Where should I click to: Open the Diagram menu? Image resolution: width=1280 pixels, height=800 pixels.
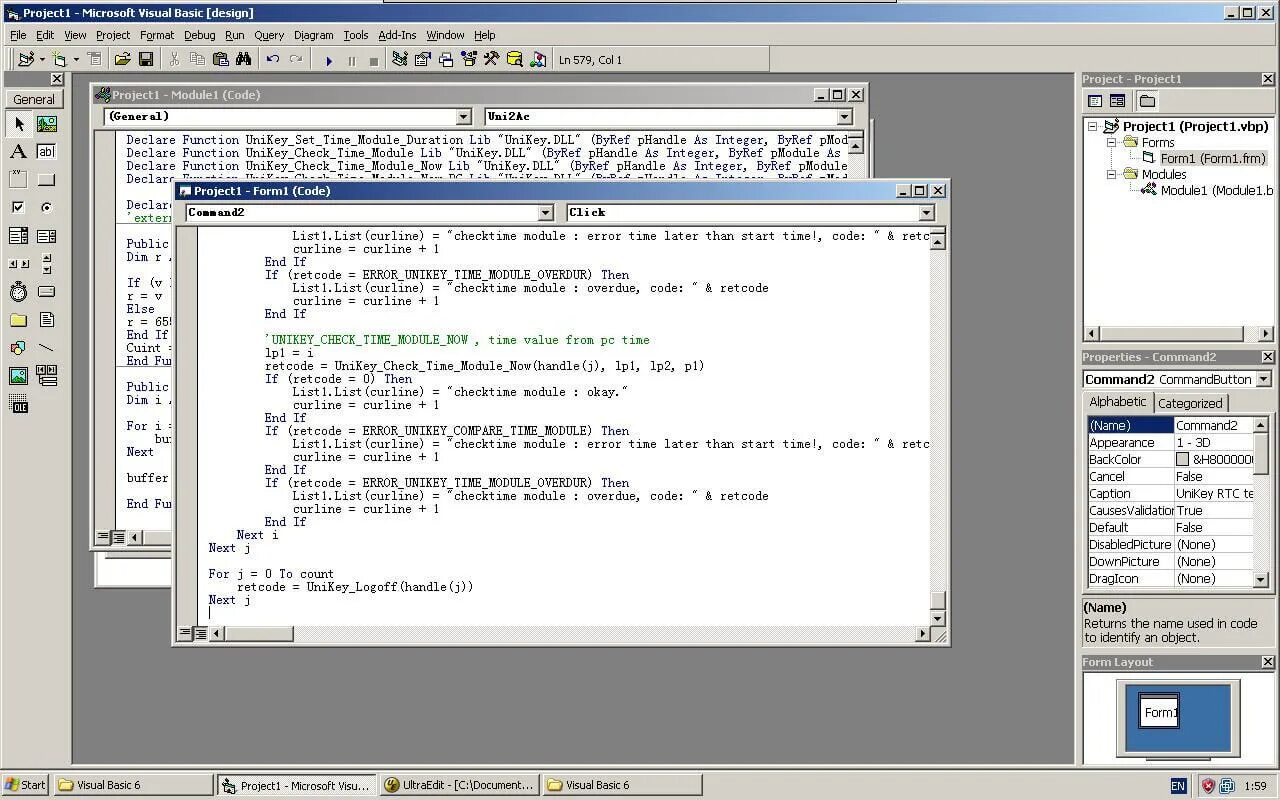point(313,35)
